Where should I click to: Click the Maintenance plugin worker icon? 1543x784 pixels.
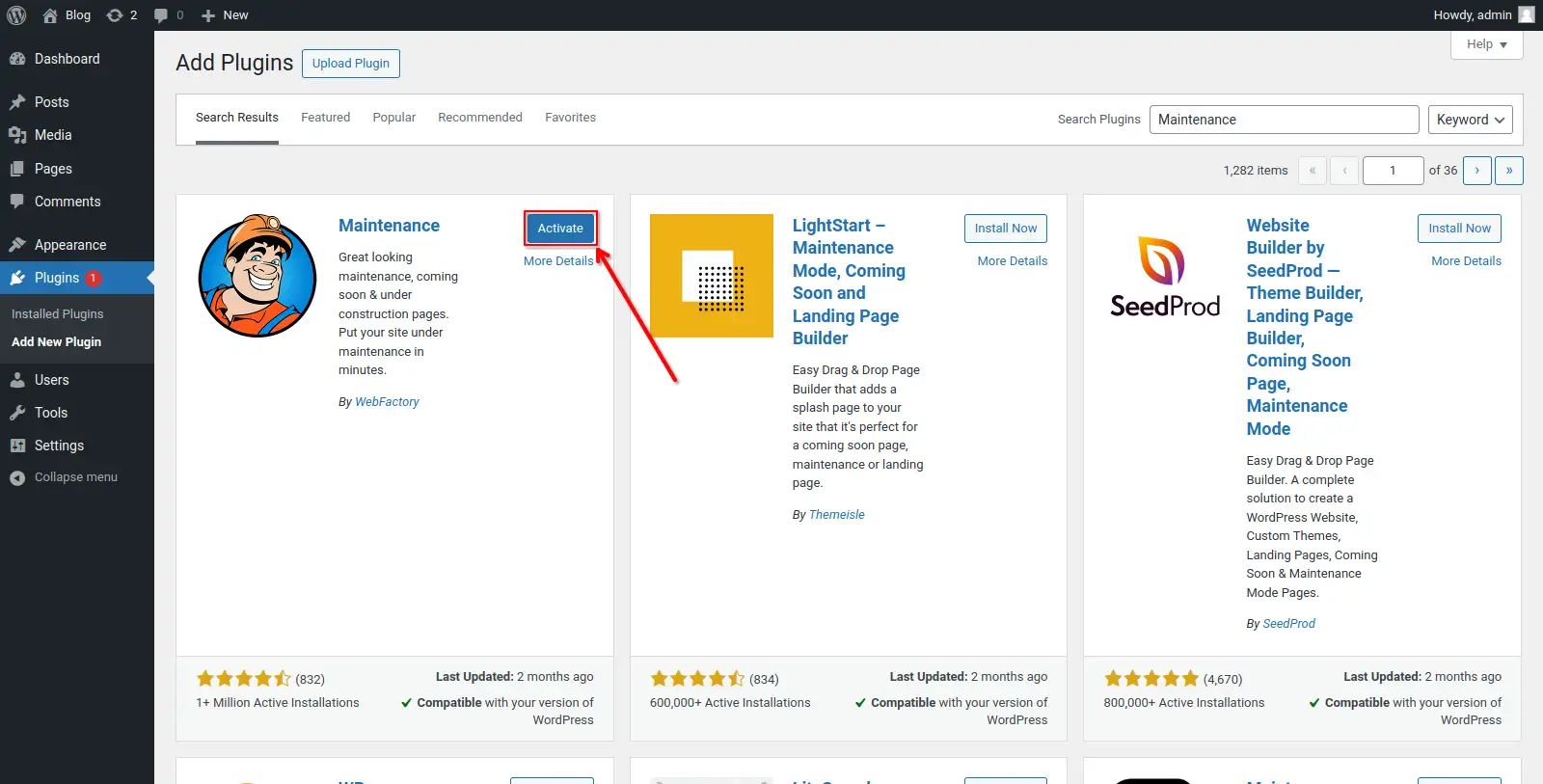[x=257, y=276]
